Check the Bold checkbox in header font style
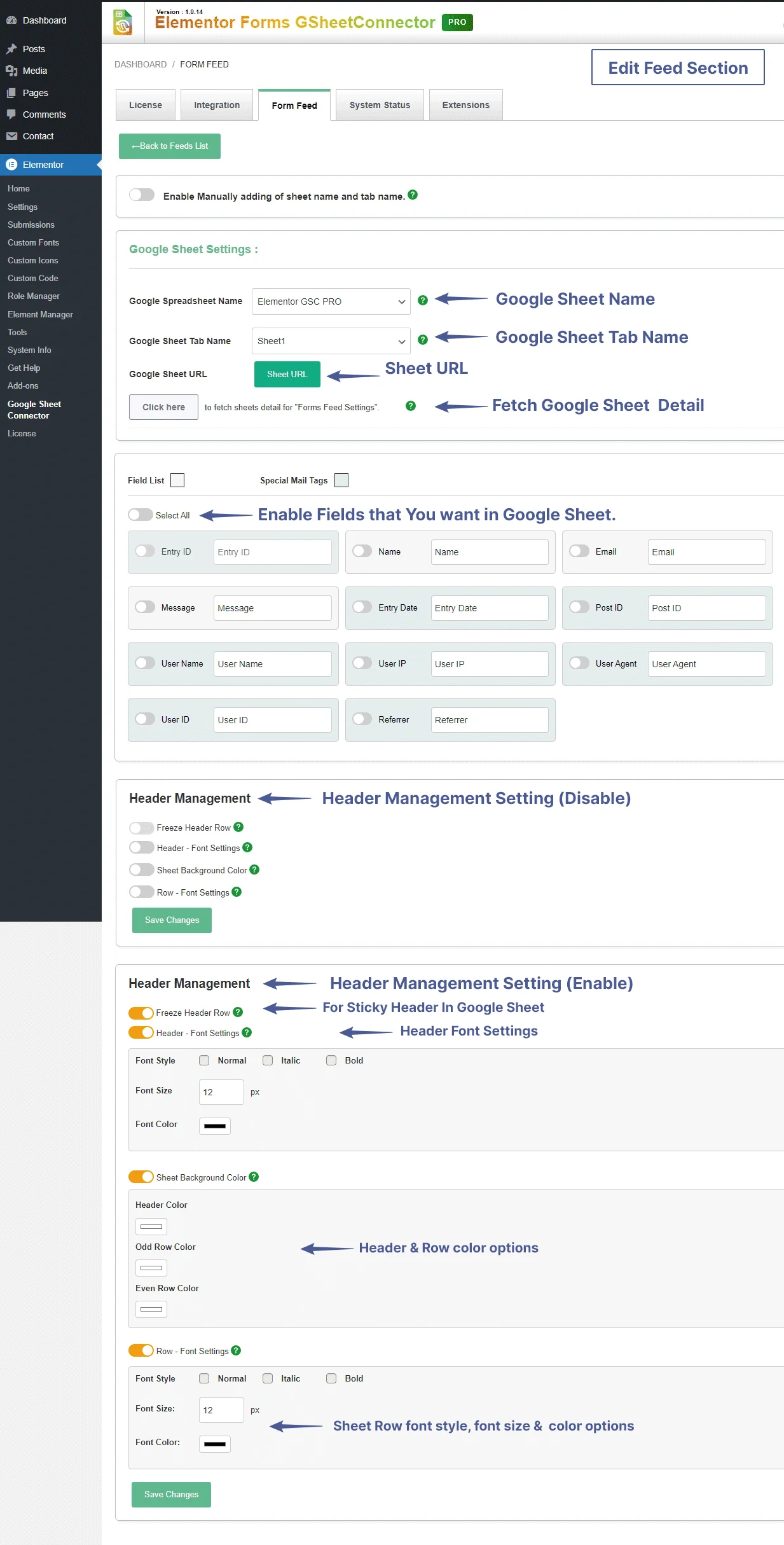The height and width of the screenshot is (1545, 784). 331,1060
